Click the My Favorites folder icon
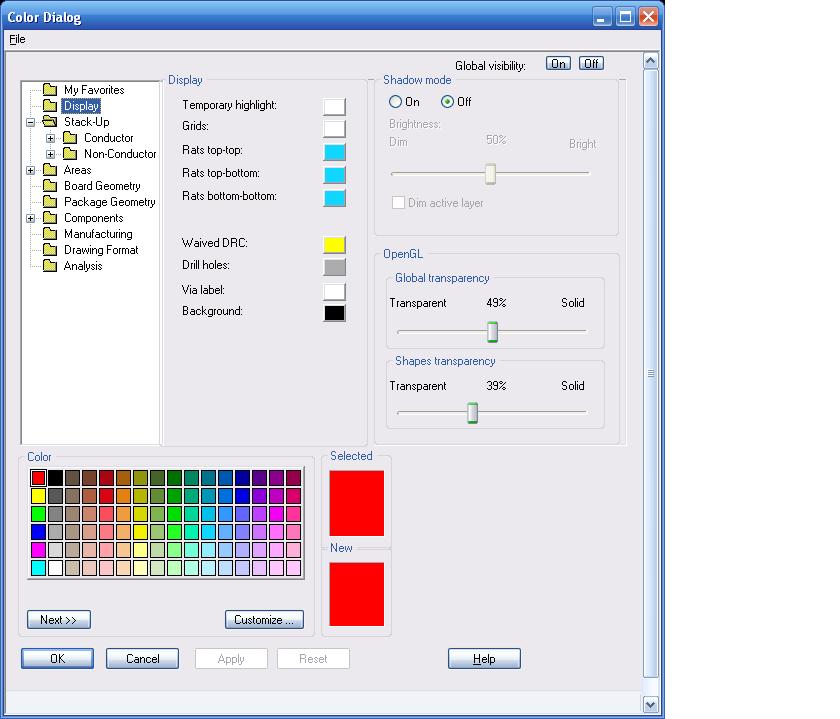 50,90
